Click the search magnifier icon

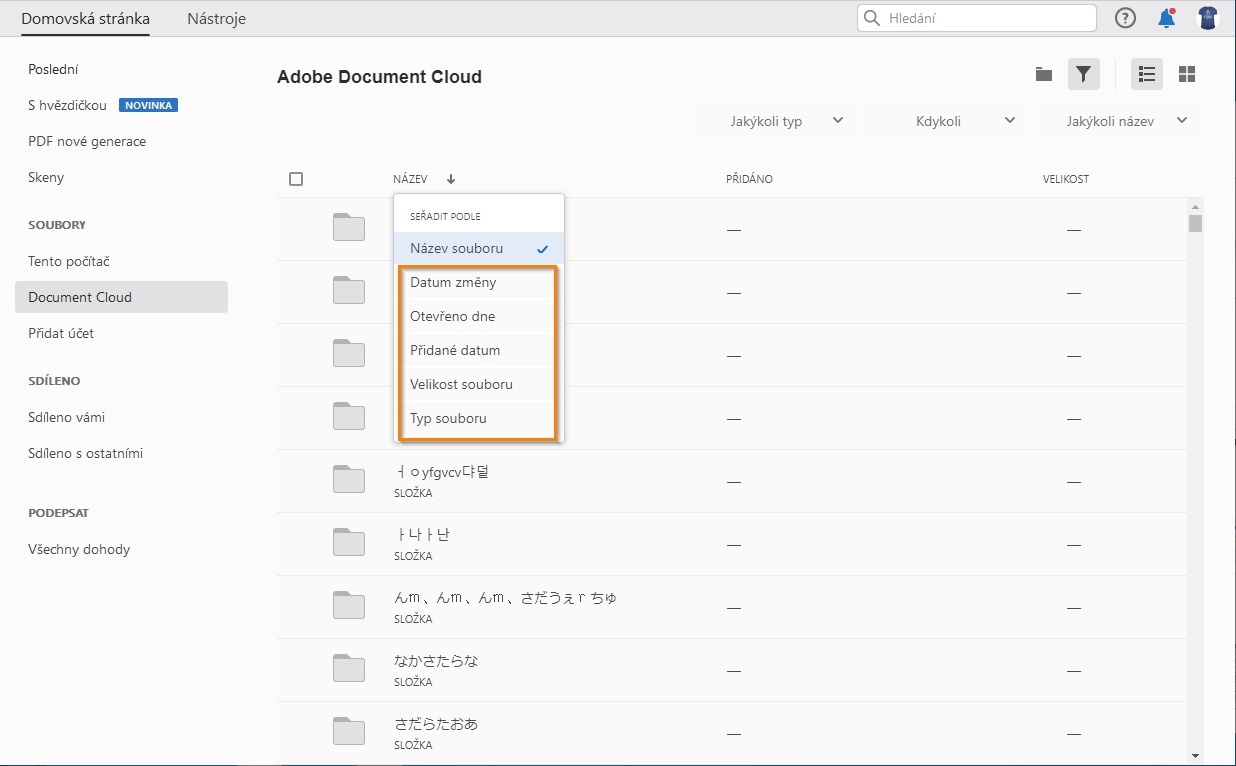(871, 17)
